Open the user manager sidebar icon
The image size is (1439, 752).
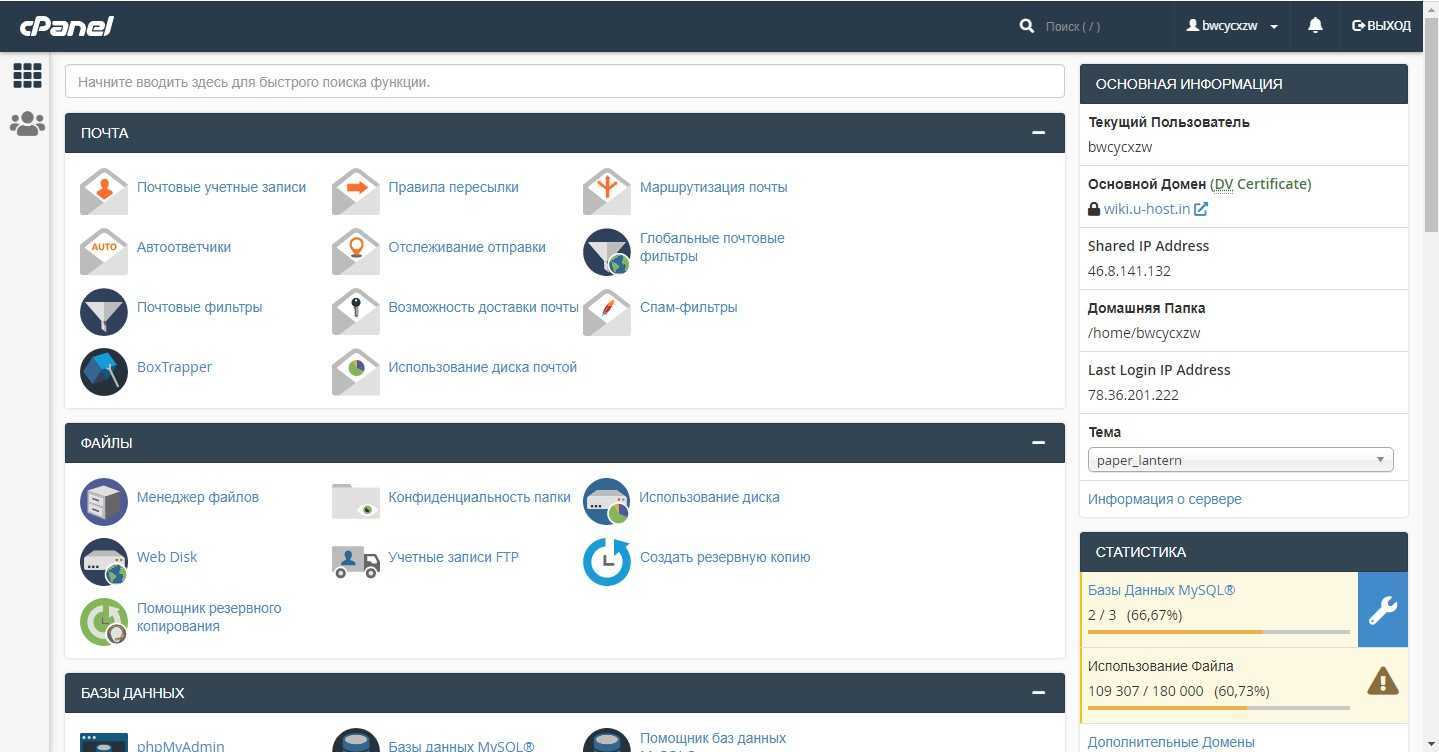click(x=27, y=124)
